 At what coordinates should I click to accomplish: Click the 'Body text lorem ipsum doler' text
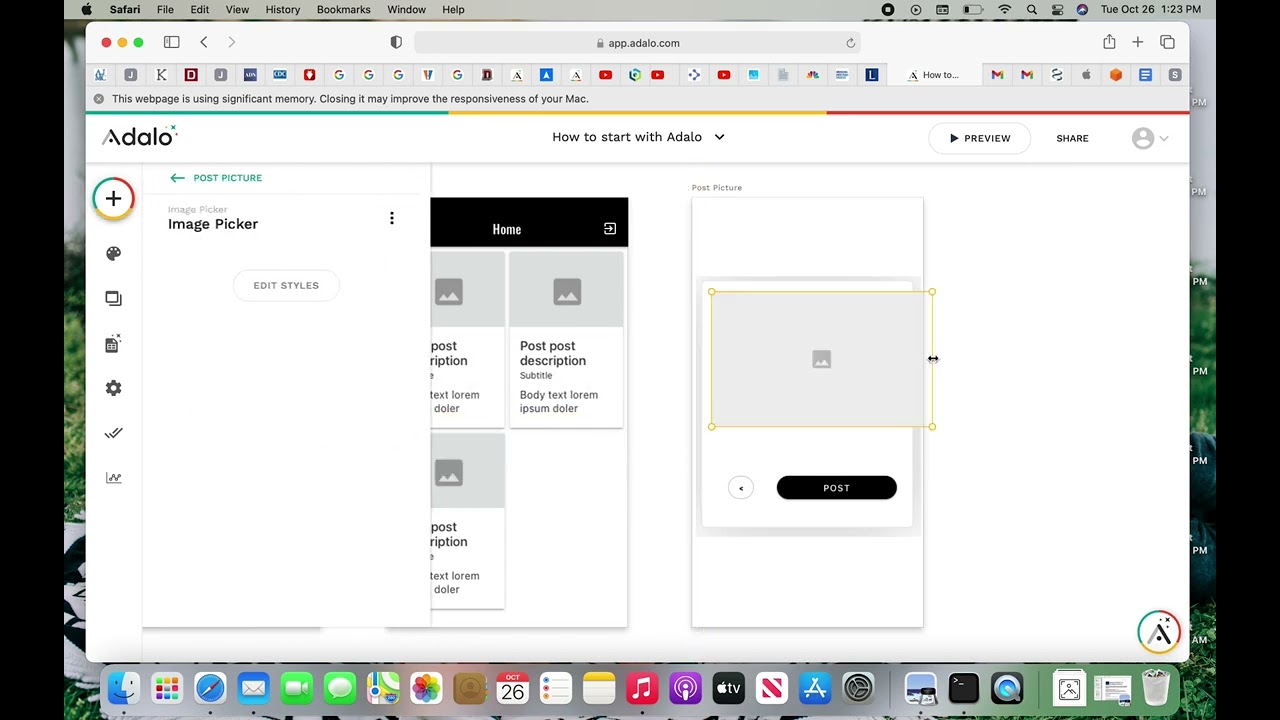559,401
